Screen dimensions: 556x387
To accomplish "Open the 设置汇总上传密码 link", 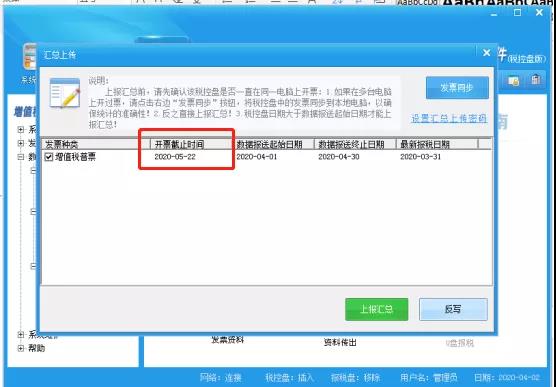I will click(449, 118).
